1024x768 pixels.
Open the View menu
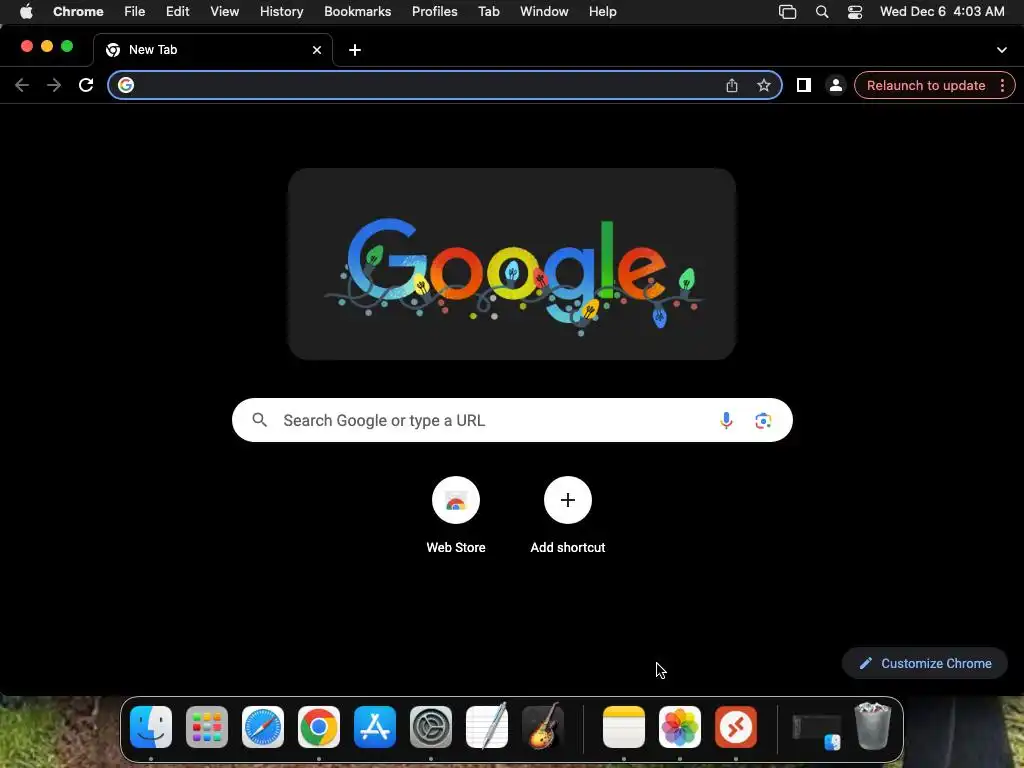tap(225, 11)
